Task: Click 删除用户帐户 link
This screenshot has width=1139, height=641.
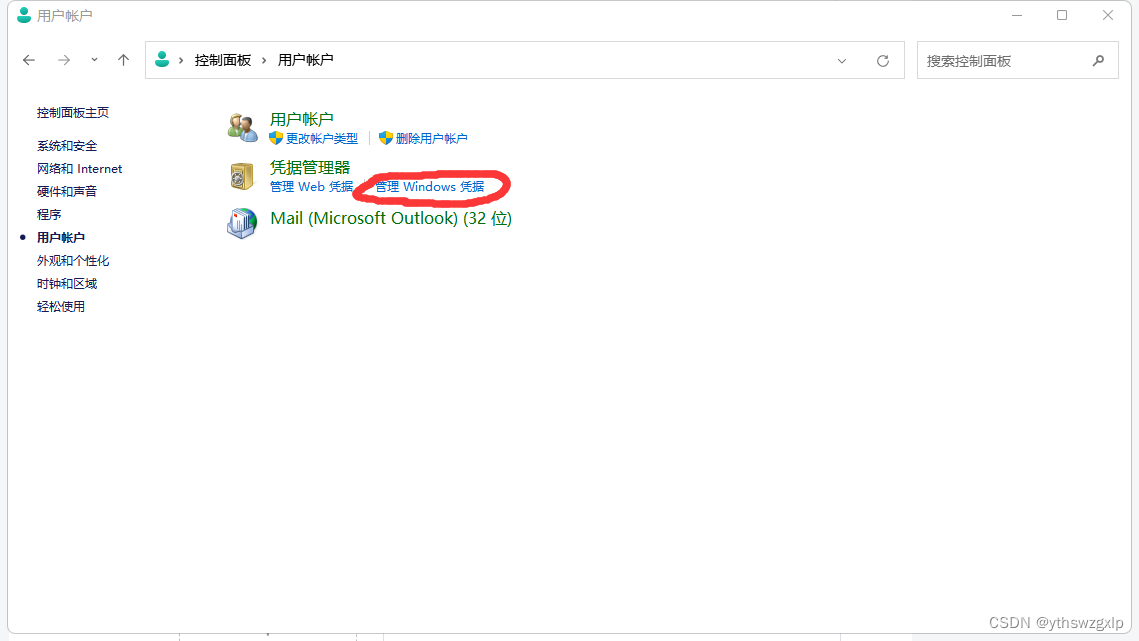Action: [431, 139]
